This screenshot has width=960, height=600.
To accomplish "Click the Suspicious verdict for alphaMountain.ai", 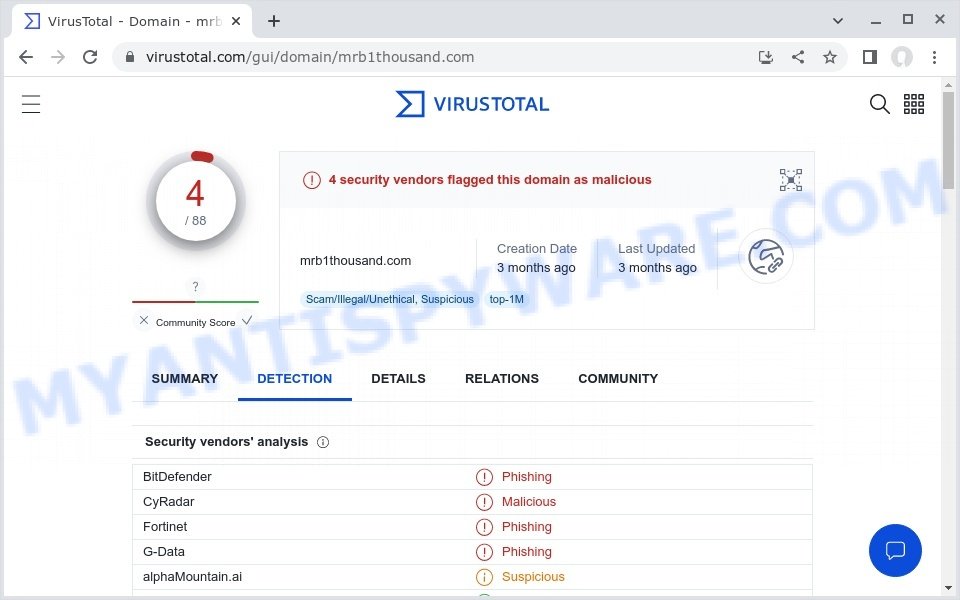I will pyautogui.click(x=533, y=577).
